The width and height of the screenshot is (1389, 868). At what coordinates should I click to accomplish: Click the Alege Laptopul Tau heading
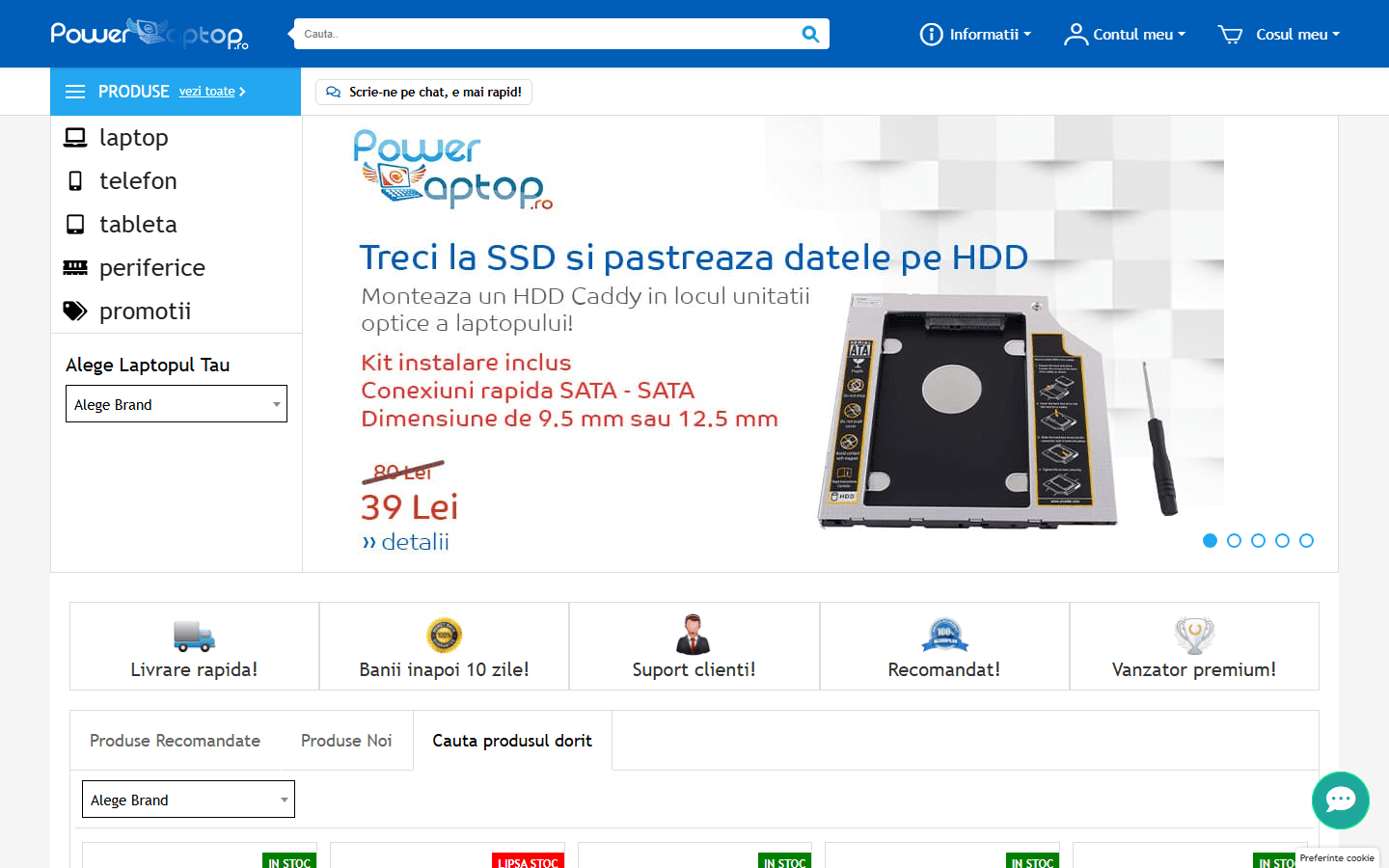(x=148, y=366)
